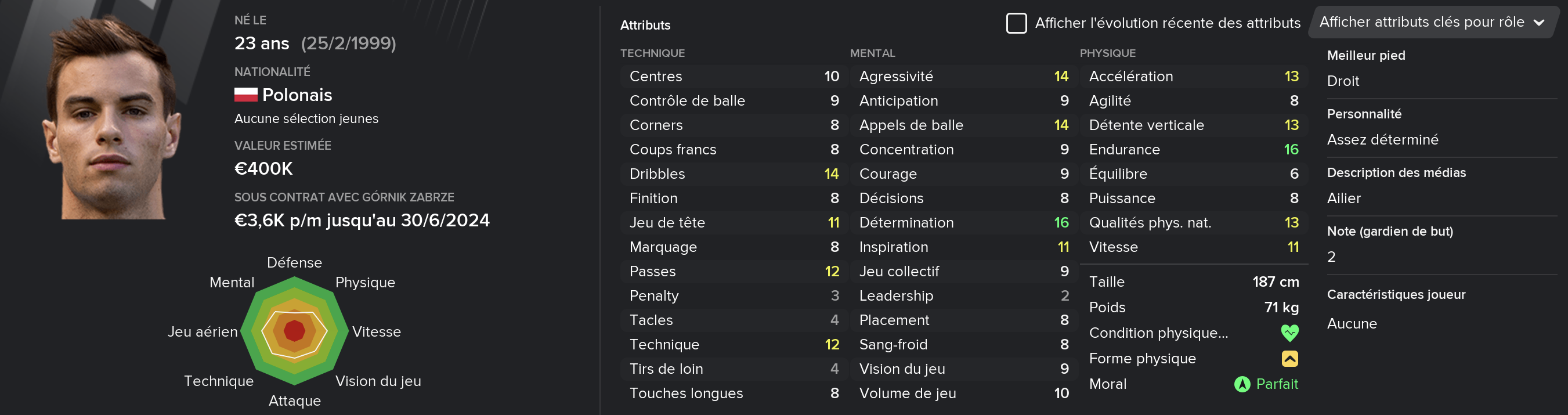This screenshot has width=1568, height=415.
Task: Click the Centres attribute row
Action: tap(734, 77)
